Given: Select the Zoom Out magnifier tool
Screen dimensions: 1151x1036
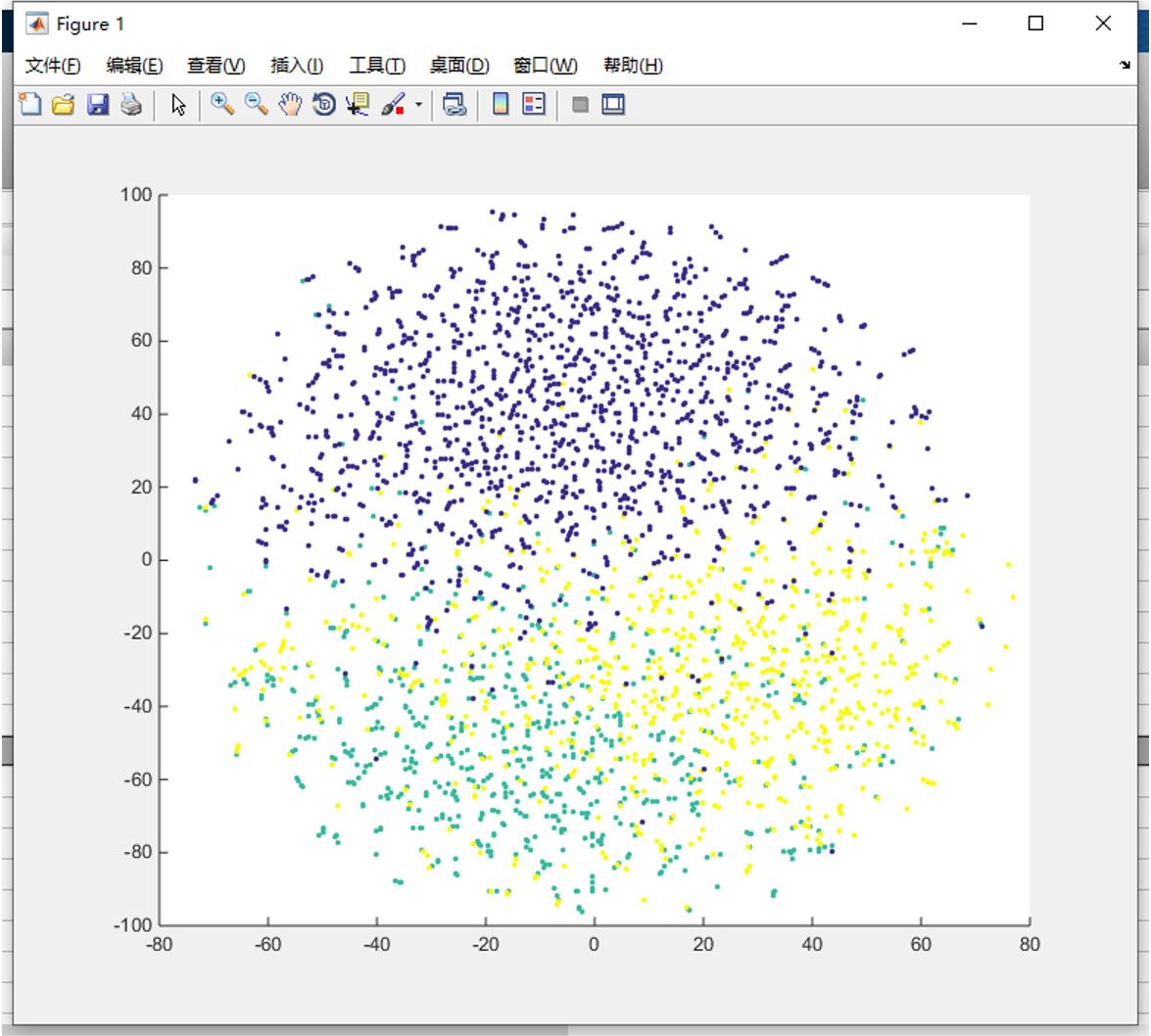Looking at the screenshot, I should (x=256, y=105).
